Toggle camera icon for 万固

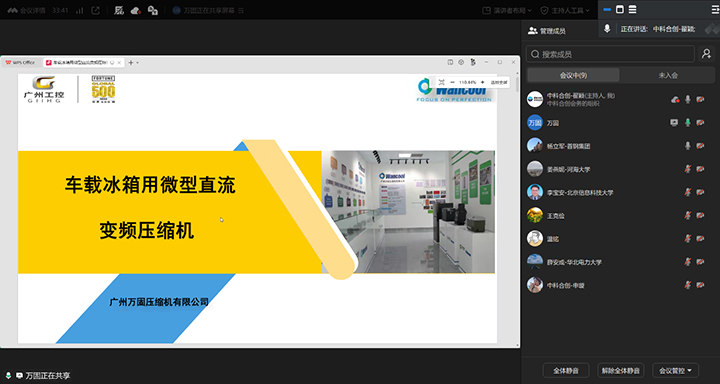pyautogui.click(x=700, y=123)
